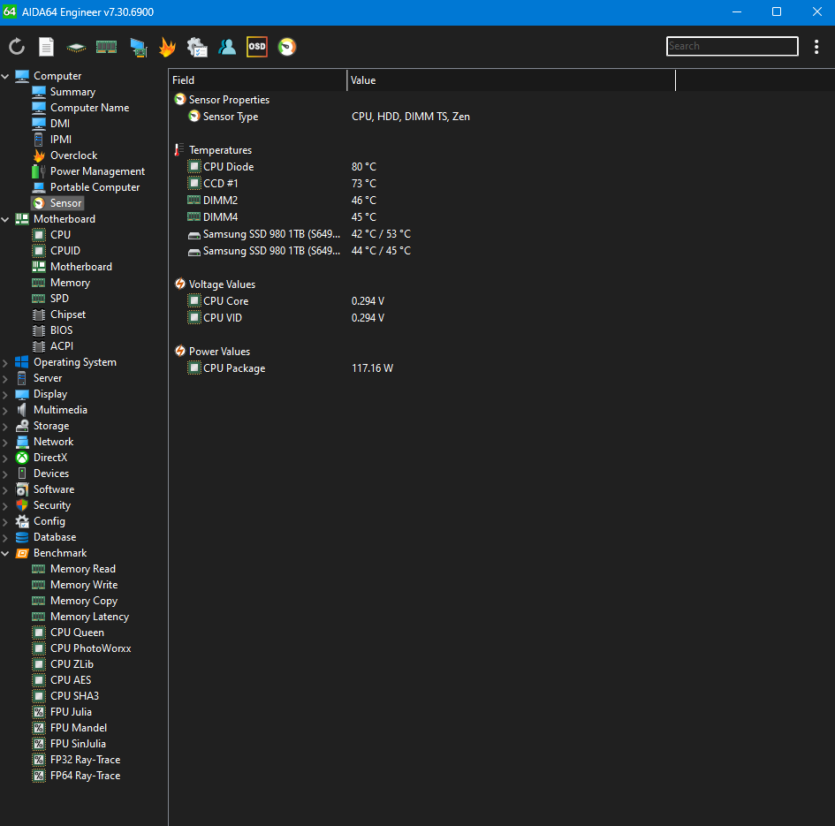Click the Power Values group header

tap(219, 351)
